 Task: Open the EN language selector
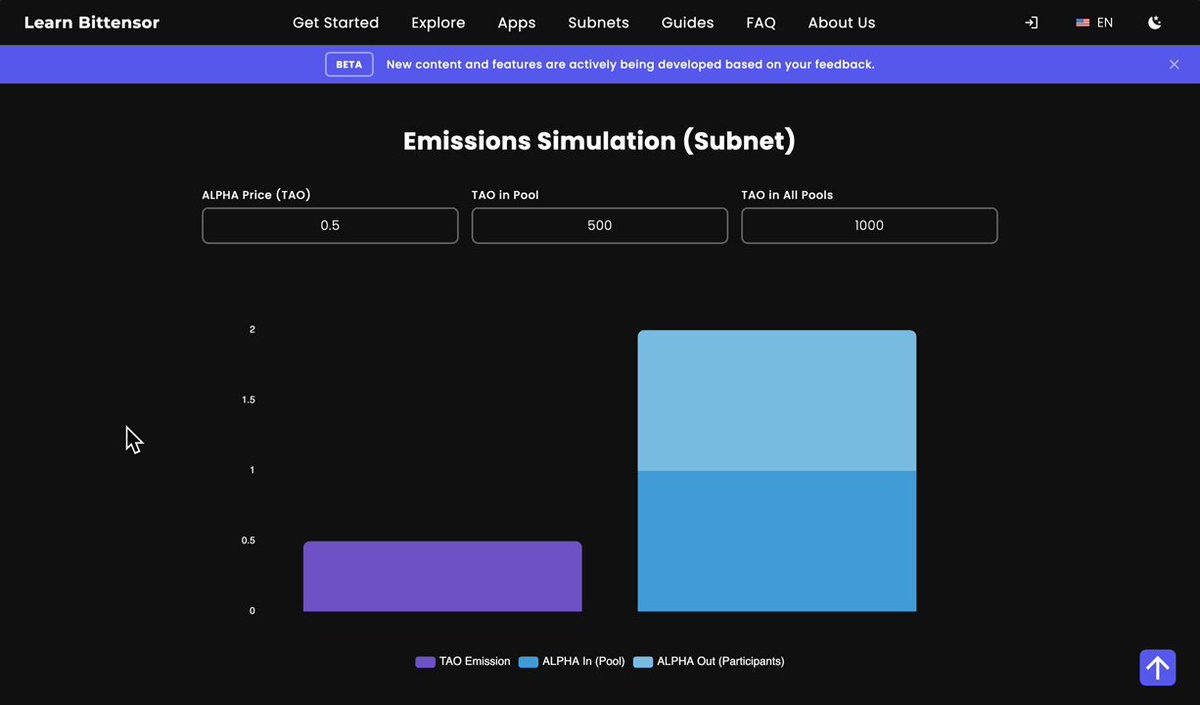tap(1094, 22)
